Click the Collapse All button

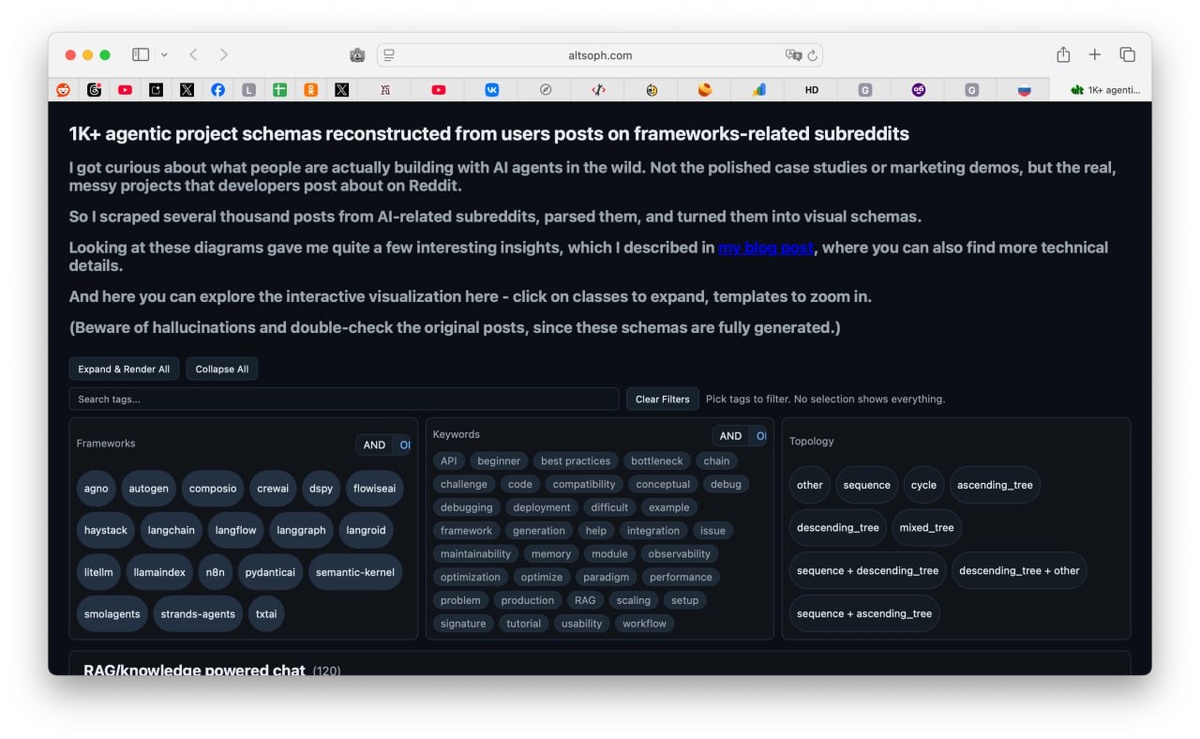[x=222, y=369]
